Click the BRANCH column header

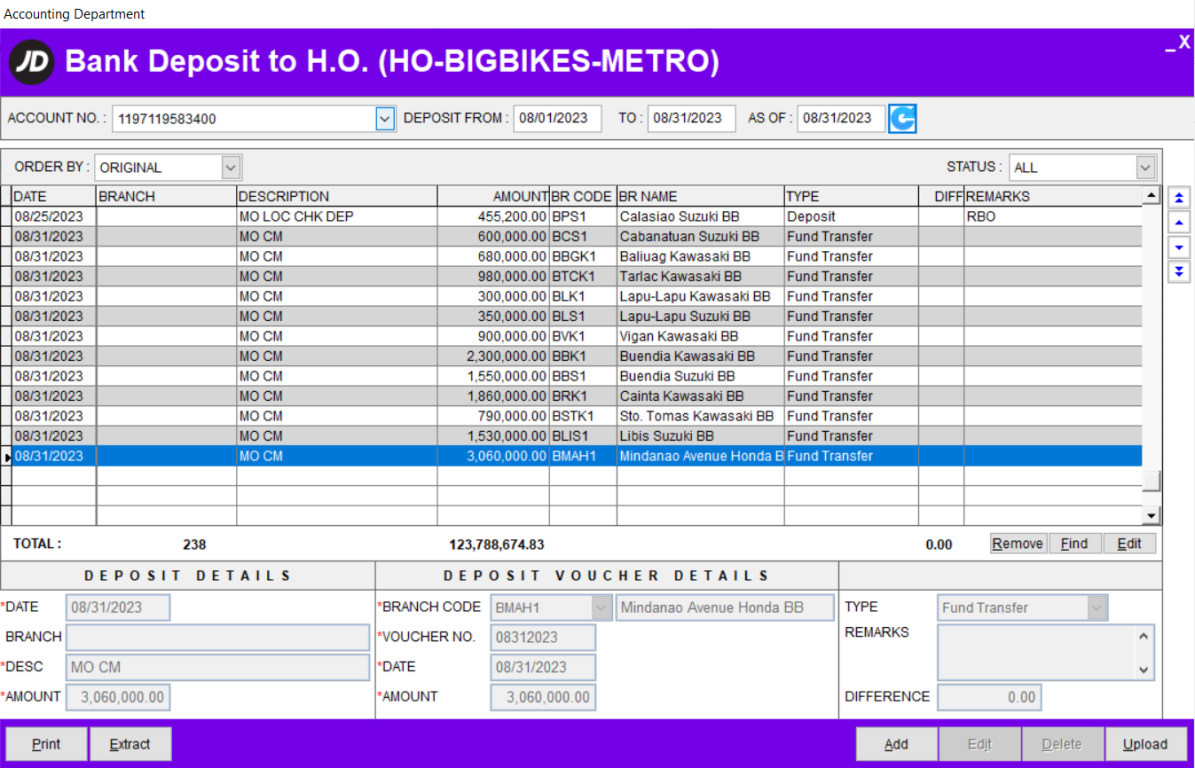coord(166,197)
